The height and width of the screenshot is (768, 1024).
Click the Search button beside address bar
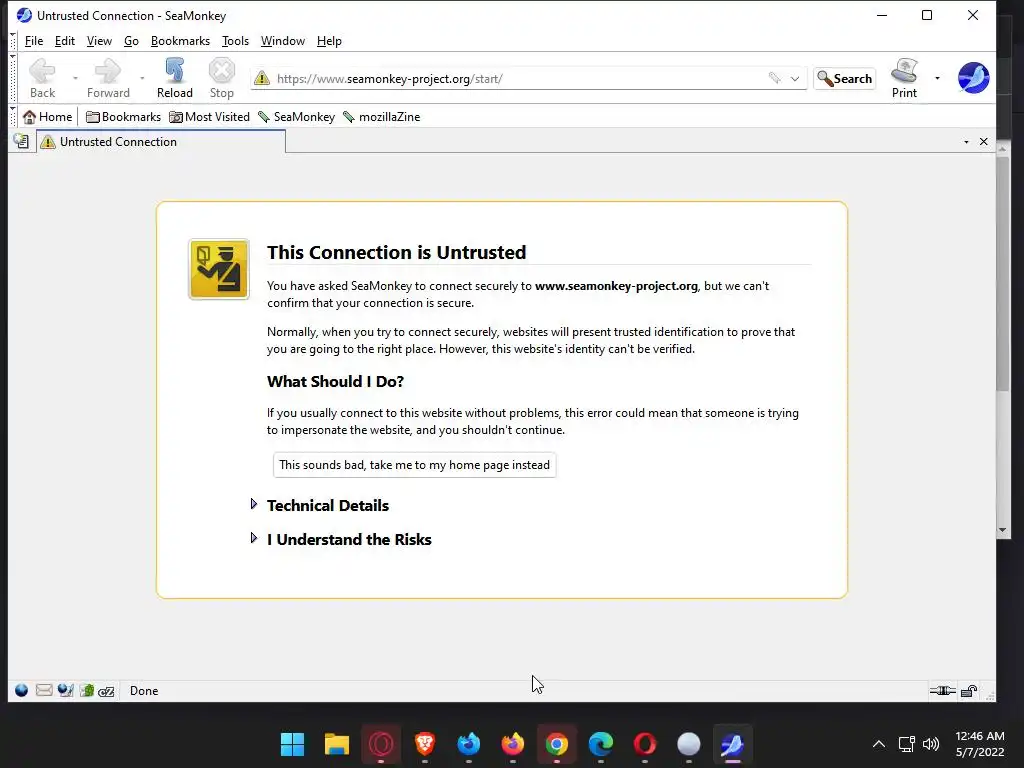coord(844,78)
